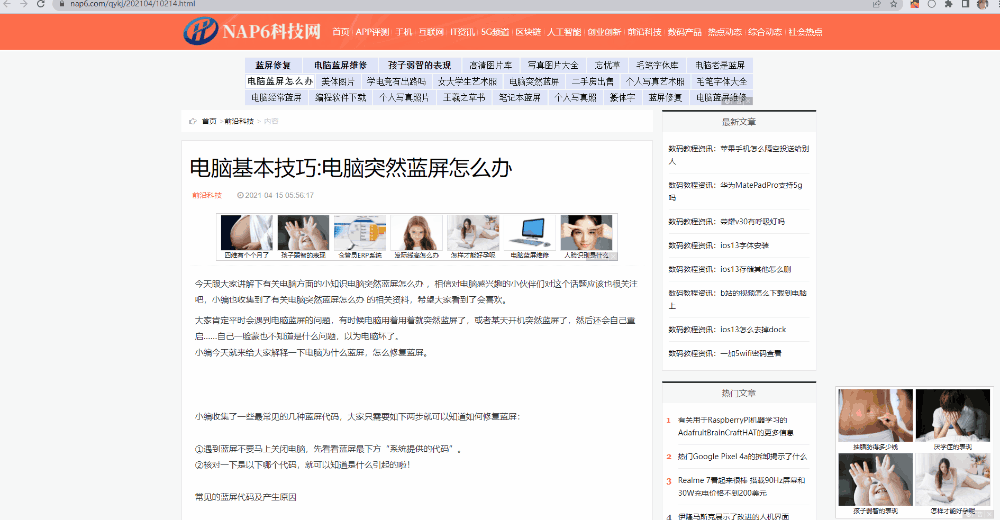Click the browser address bar URL

tap(133, 4)
